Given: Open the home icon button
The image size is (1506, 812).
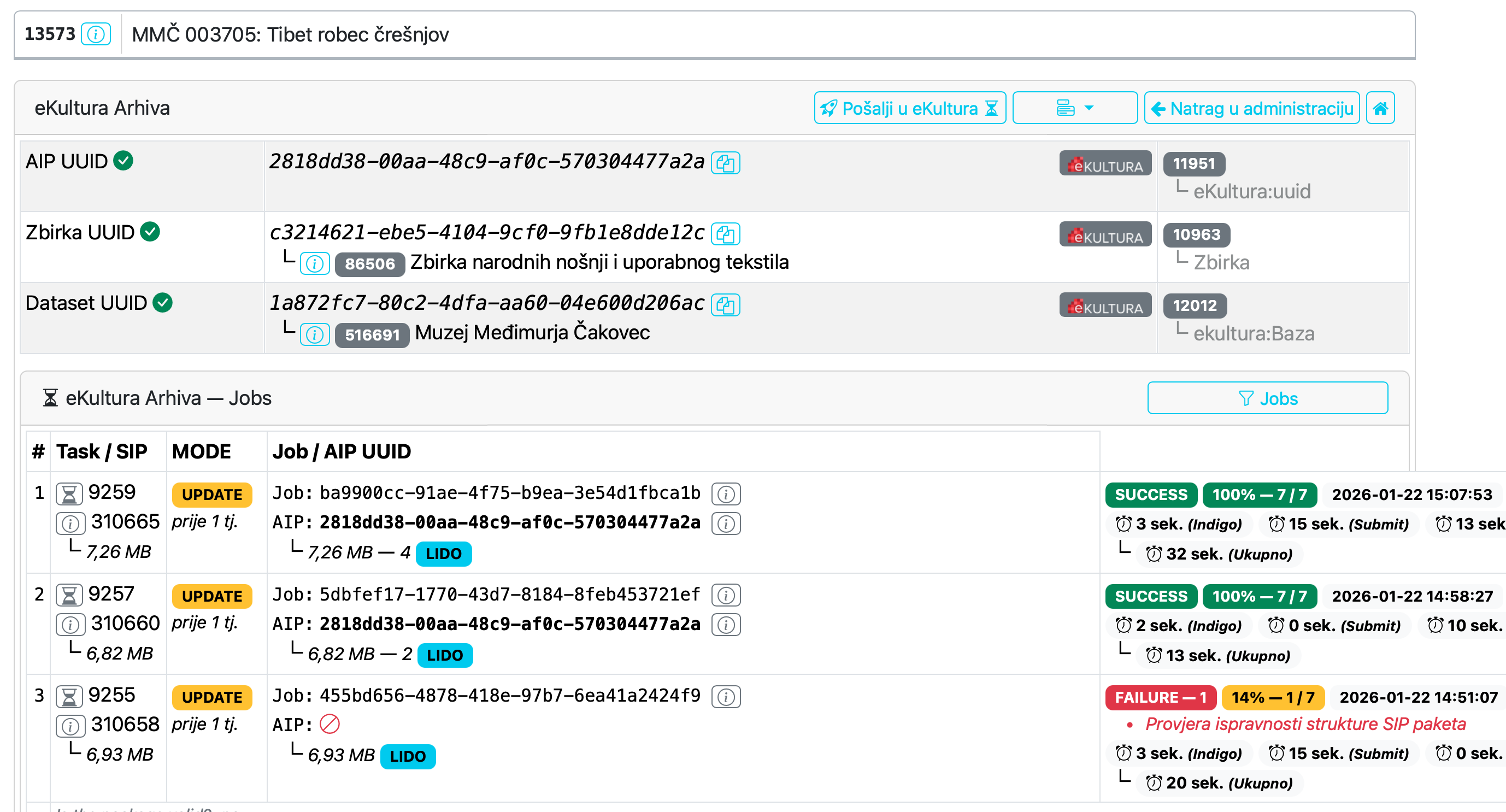Looking at the screenshot, I should click(x=1381, y=108).
